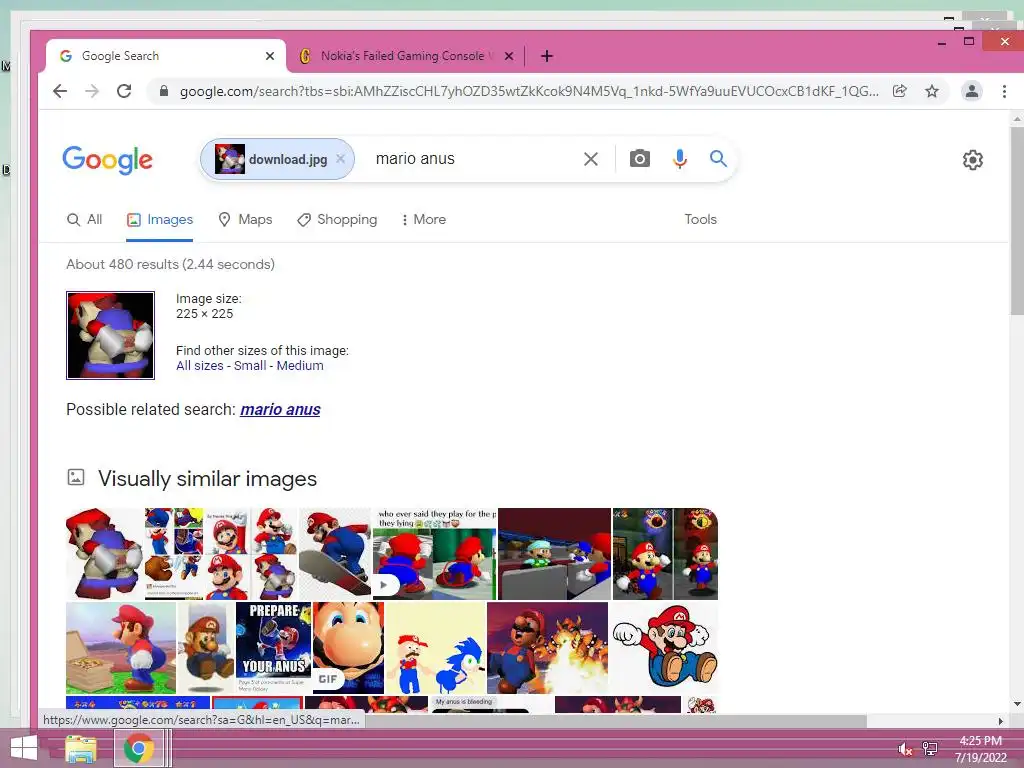This screenshot has width=1024, height=768.
Task: Click the Small size link
Action: click(x=250, y=366)
